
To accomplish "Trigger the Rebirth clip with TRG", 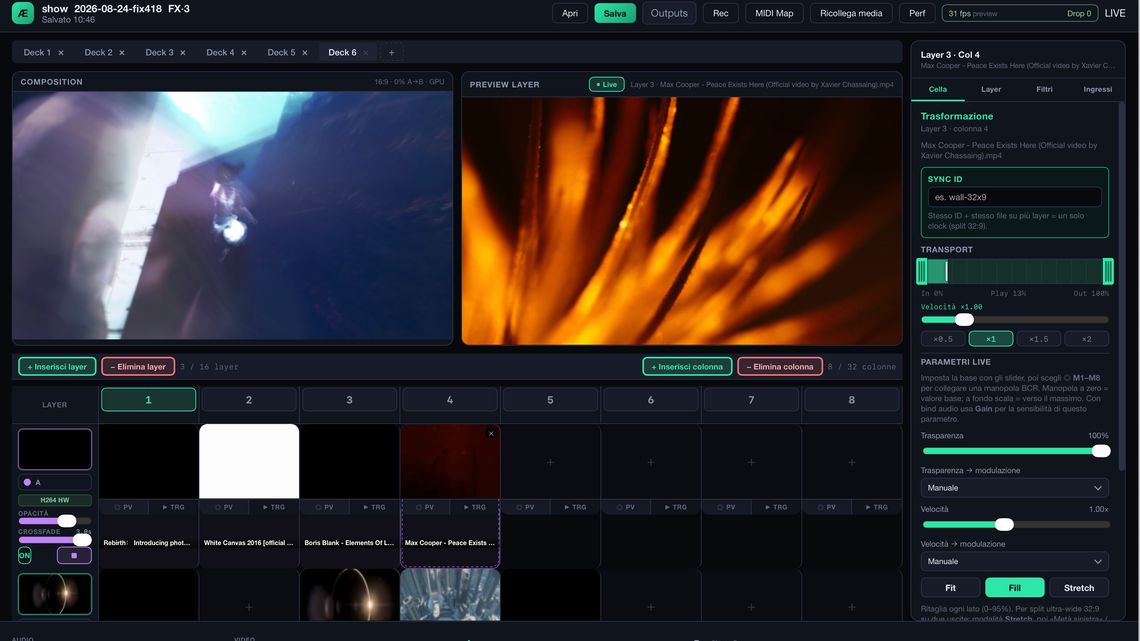I will click(173, 507).
